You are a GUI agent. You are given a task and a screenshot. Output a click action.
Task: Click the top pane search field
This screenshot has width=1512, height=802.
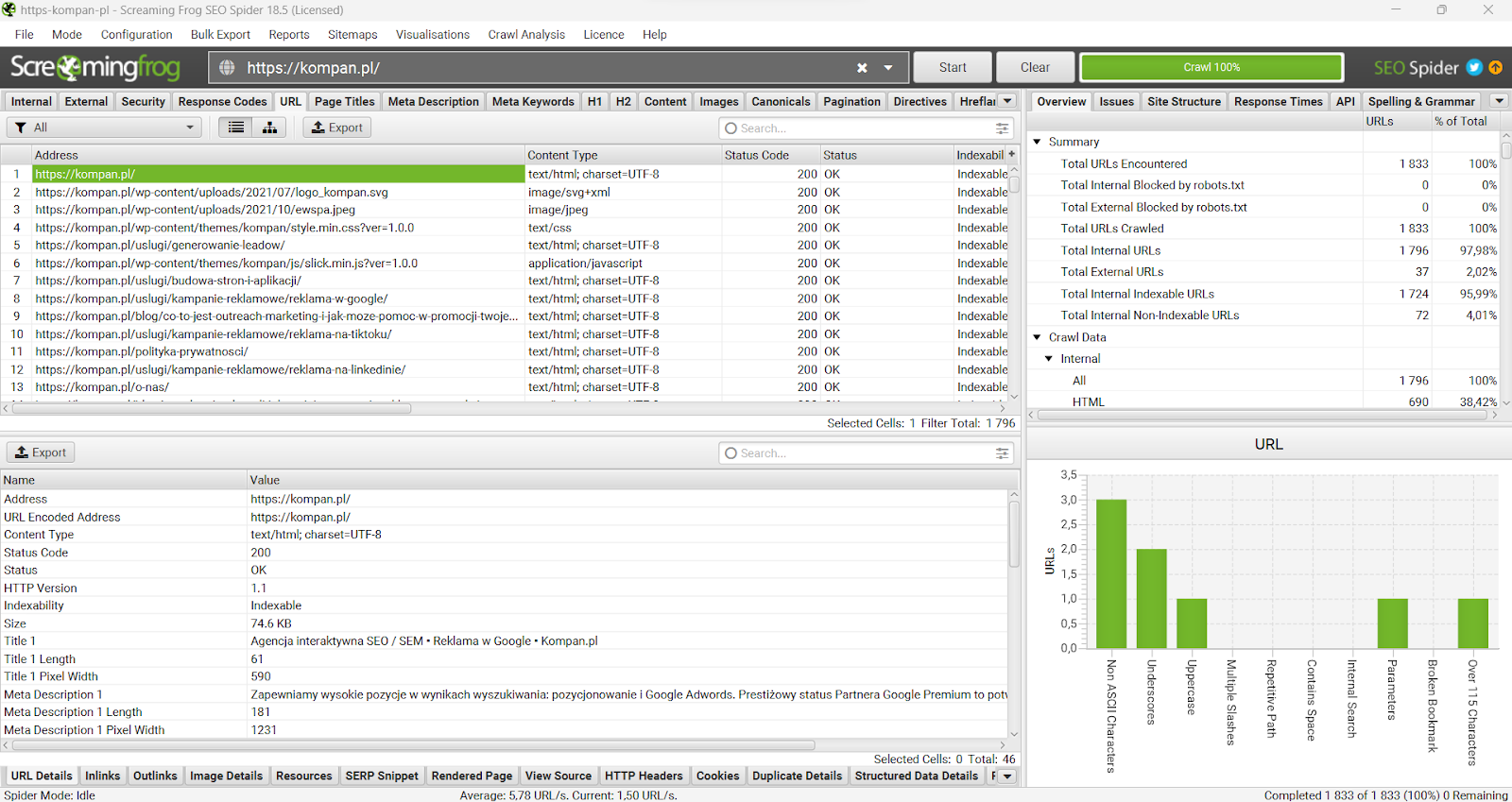pyautogui.click(x=865, y=128)
